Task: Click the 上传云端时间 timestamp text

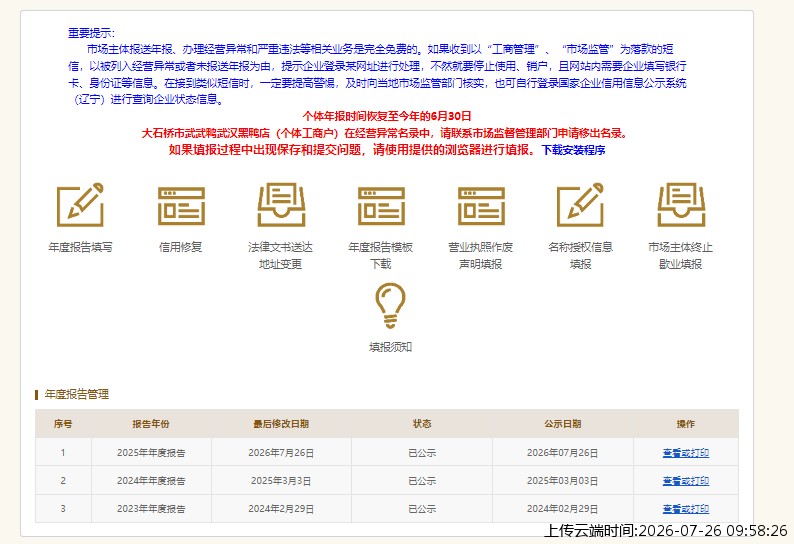Action: point(665,530)
